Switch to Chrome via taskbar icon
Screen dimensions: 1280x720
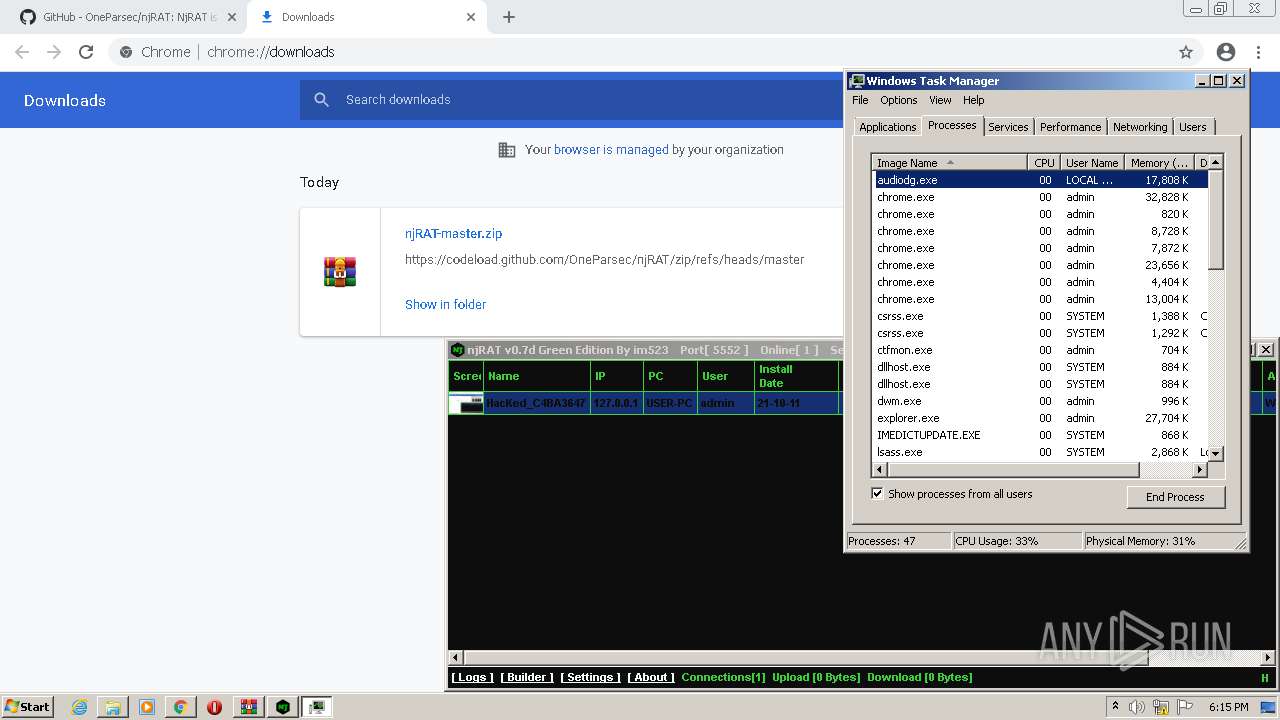pos(180,707)
